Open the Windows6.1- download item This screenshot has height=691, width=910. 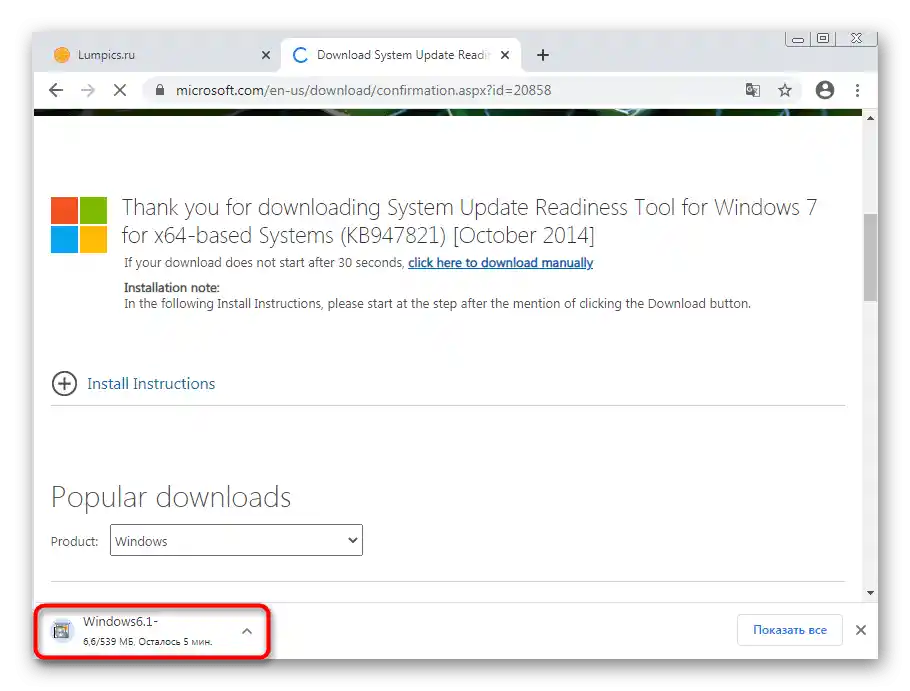[x=152, y=631]
